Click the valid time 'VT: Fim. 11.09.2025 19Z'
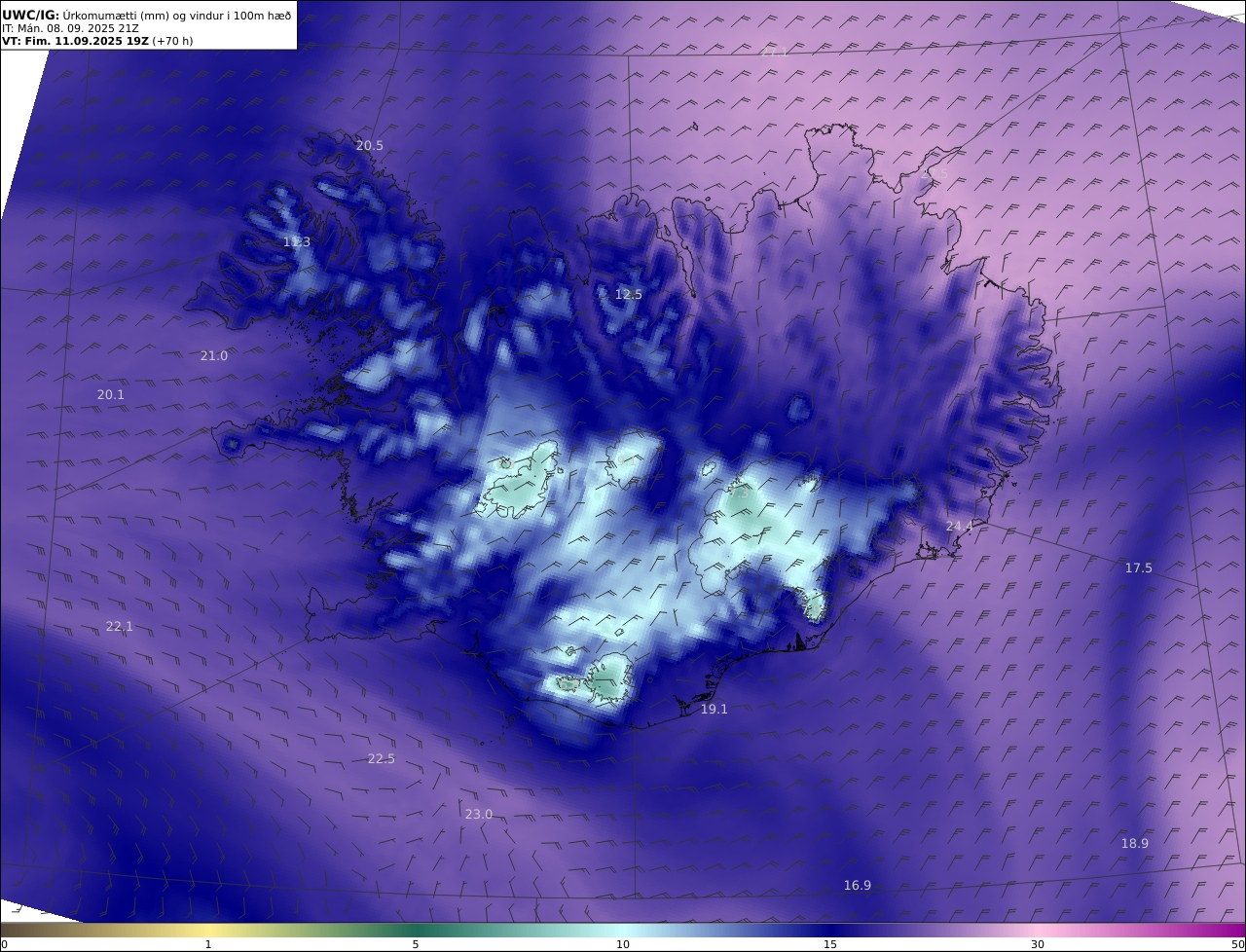Viewport: 1246px width, 952px height. (76, 42)
